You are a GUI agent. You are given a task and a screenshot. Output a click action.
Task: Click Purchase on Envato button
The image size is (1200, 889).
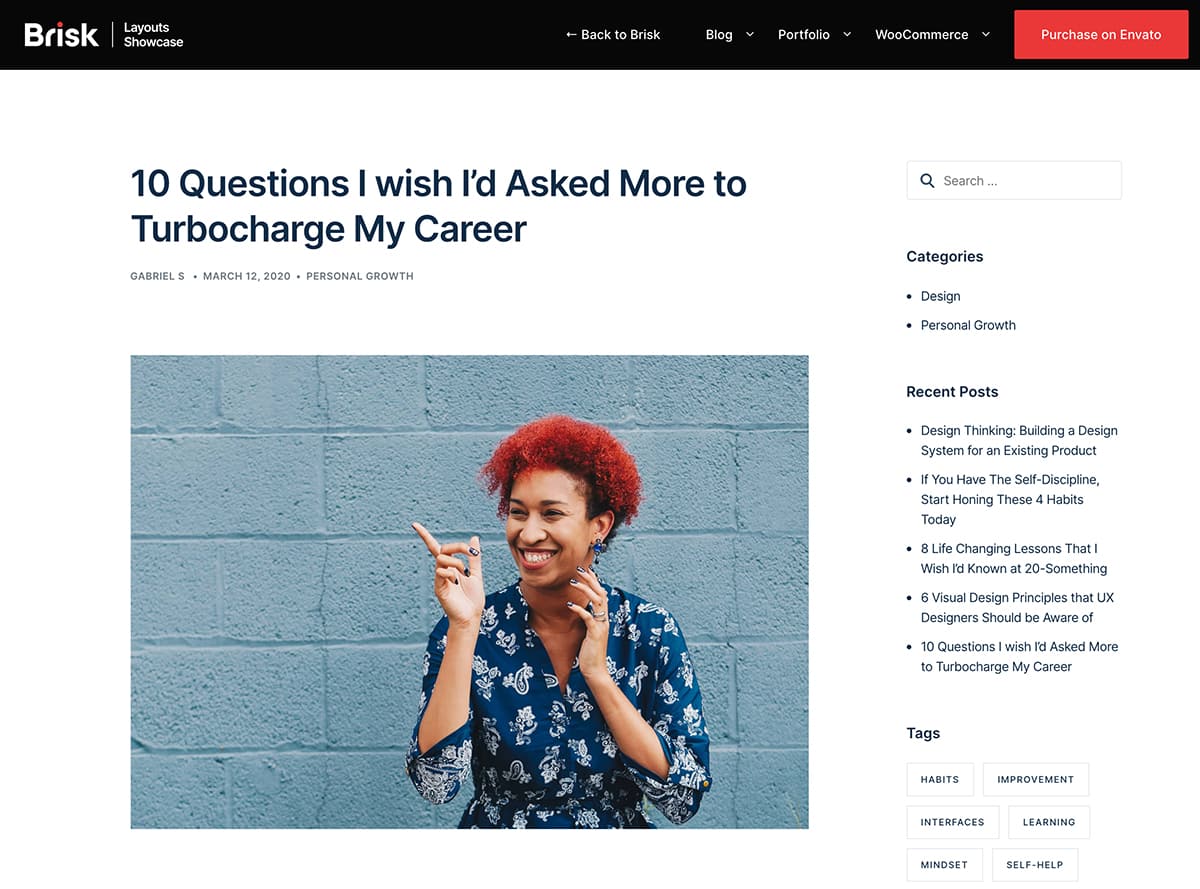(1101, 34)
